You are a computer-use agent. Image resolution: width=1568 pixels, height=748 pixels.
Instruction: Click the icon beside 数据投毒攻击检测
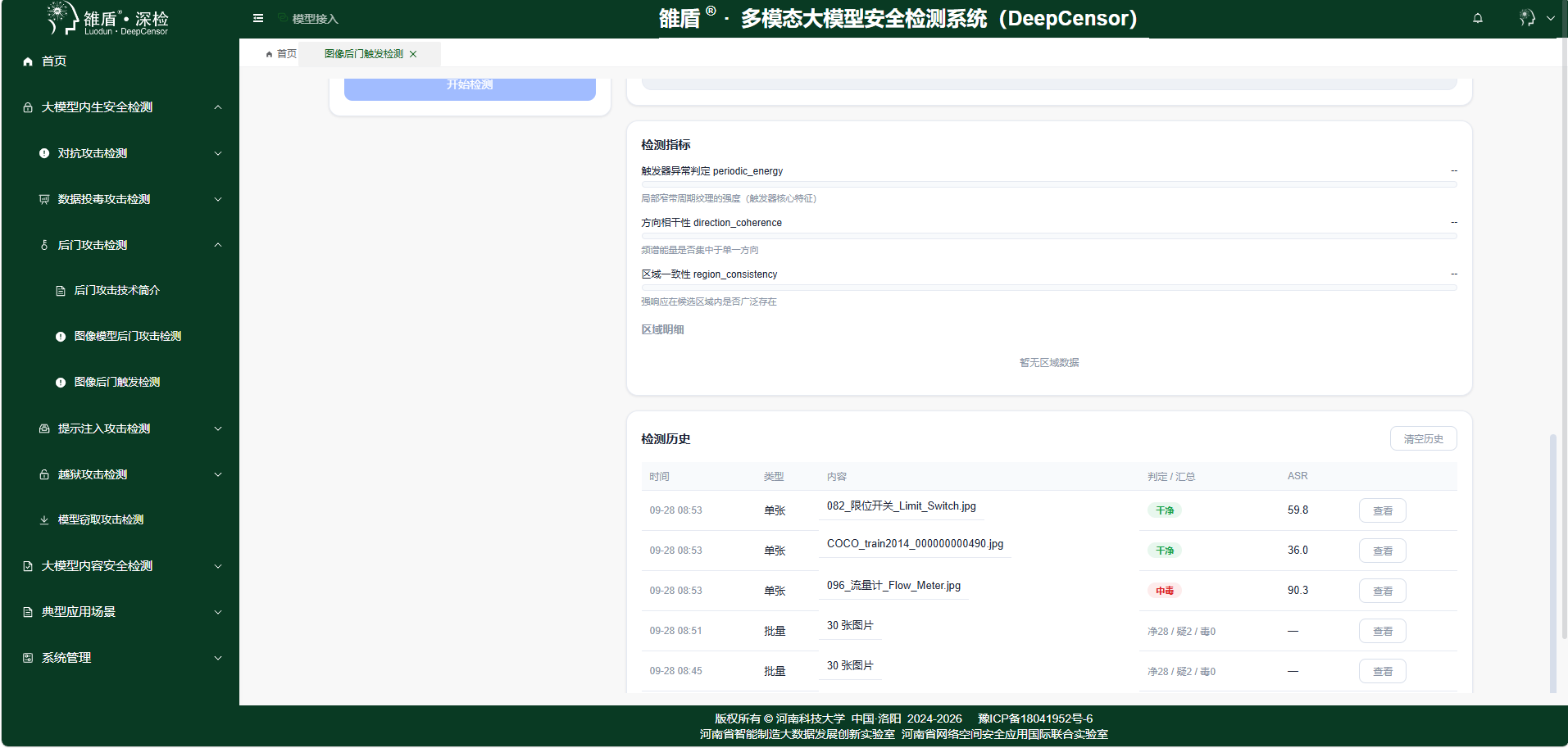(x=44, y=199)
